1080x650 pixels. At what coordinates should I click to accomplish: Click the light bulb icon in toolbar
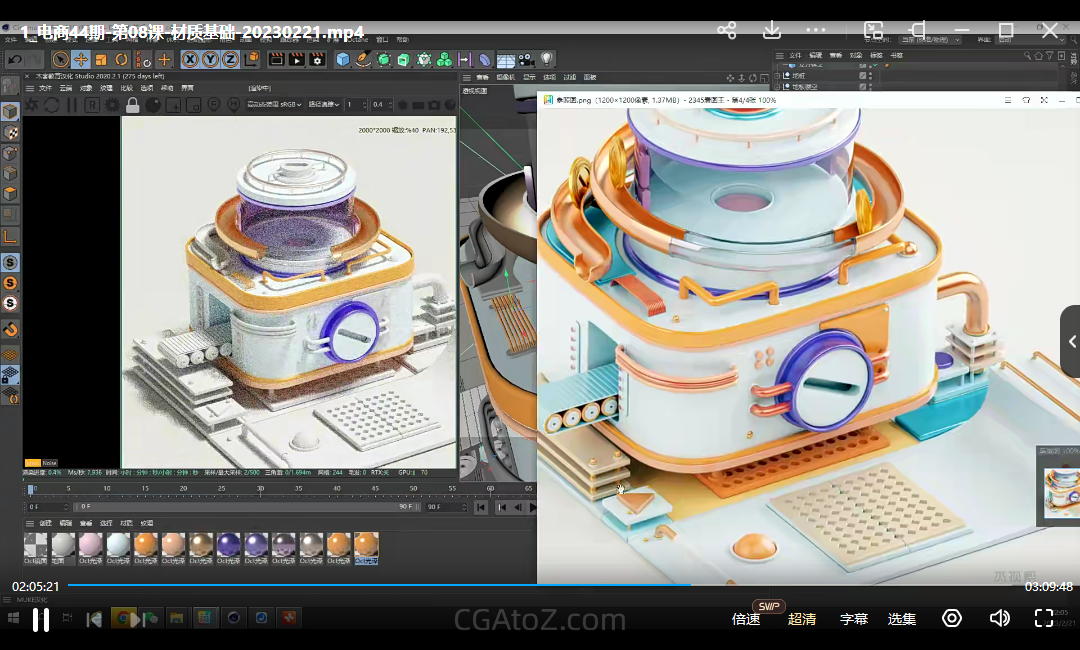pos(547,60)
